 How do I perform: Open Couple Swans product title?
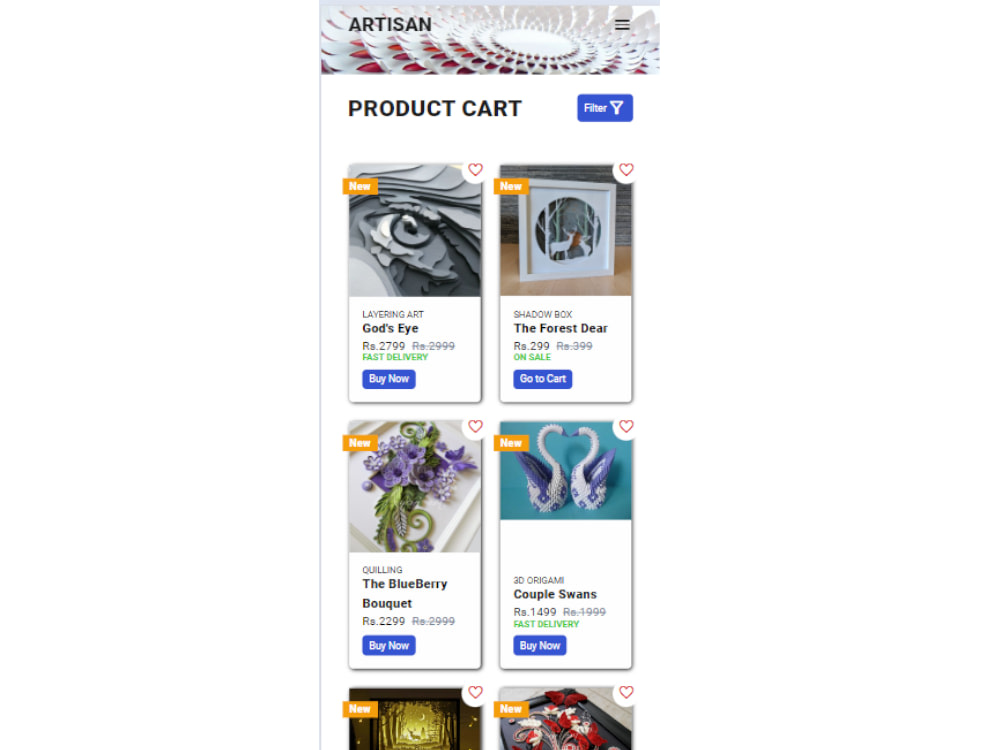[x=555, y=594]
